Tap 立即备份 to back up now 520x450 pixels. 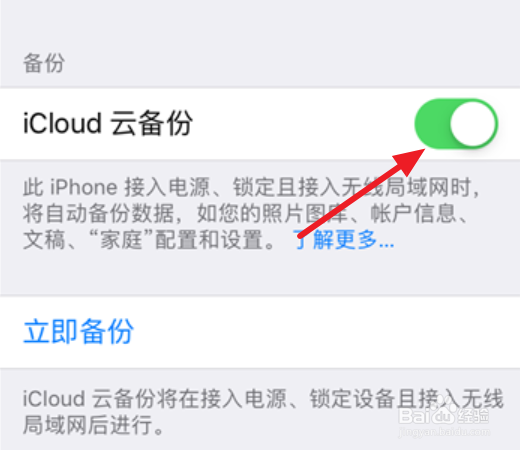(79, 331)
